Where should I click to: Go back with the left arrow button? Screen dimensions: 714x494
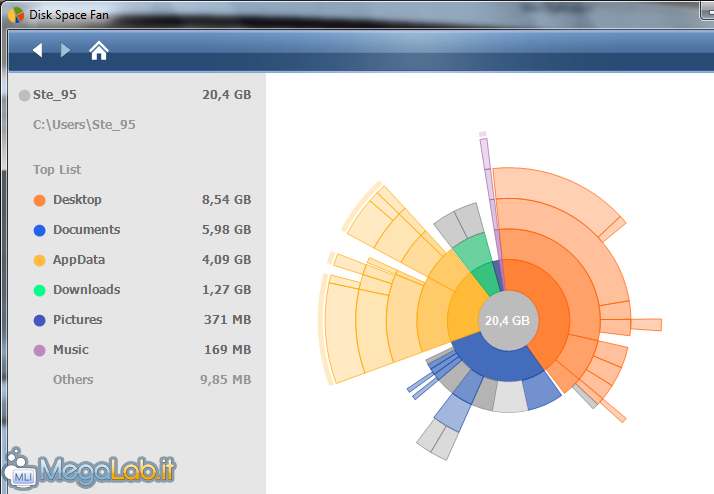(x=38, y=50)
